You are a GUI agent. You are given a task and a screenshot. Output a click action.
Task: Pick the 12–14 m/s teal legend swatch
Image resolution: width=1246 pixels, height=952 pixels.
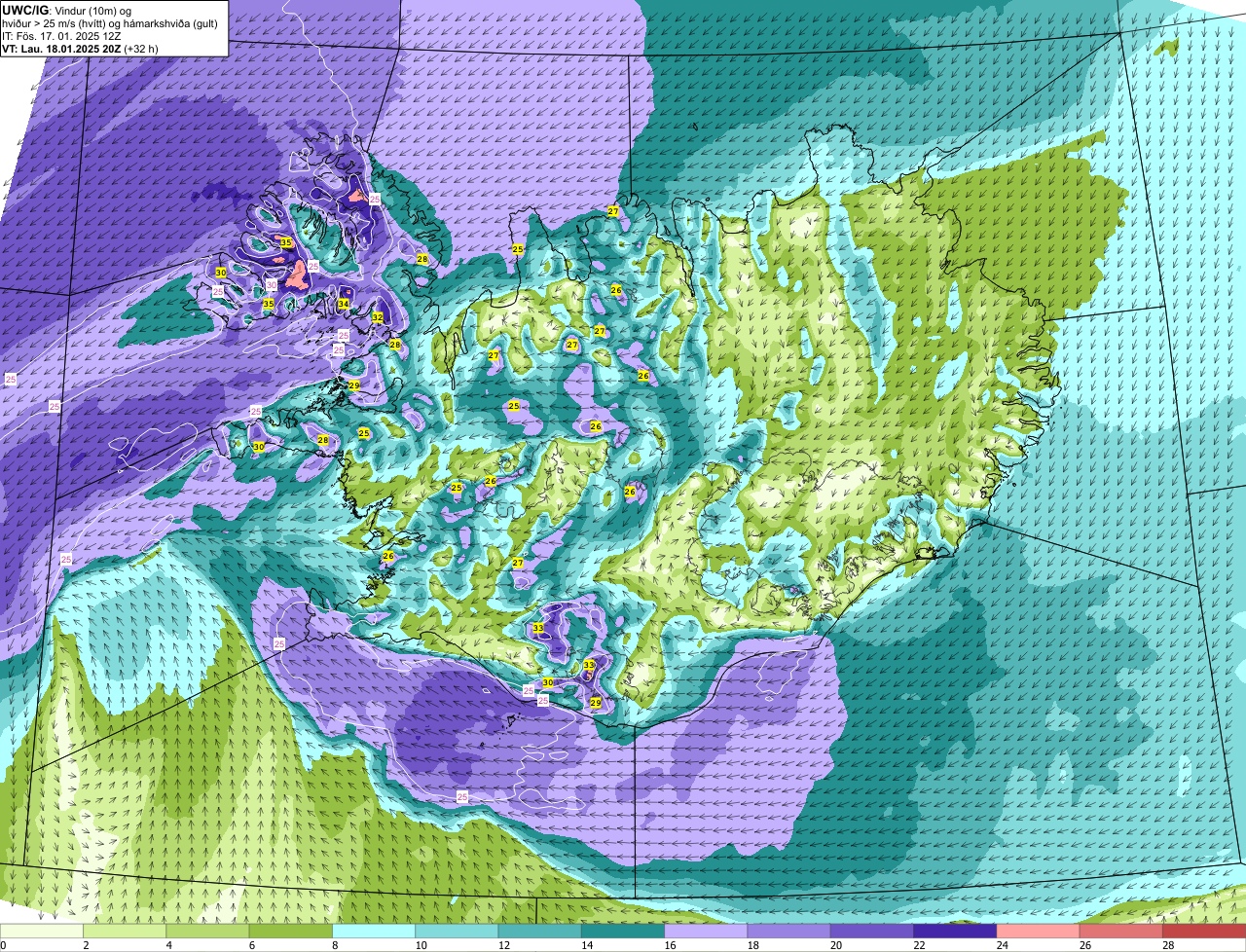[x=539, y=932]
